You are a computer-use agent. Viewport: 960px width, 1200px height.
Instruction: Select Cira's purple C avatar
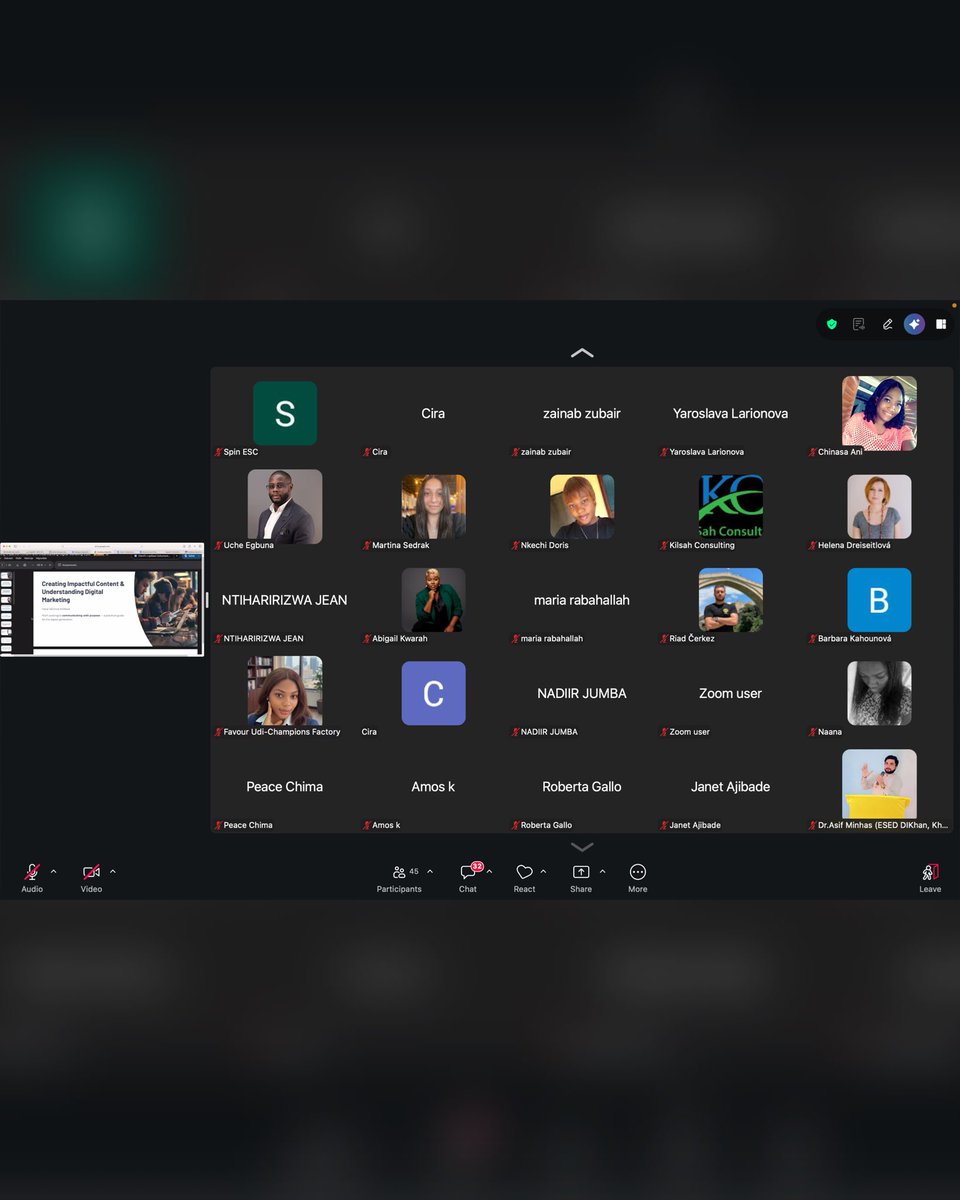point(433,693)
